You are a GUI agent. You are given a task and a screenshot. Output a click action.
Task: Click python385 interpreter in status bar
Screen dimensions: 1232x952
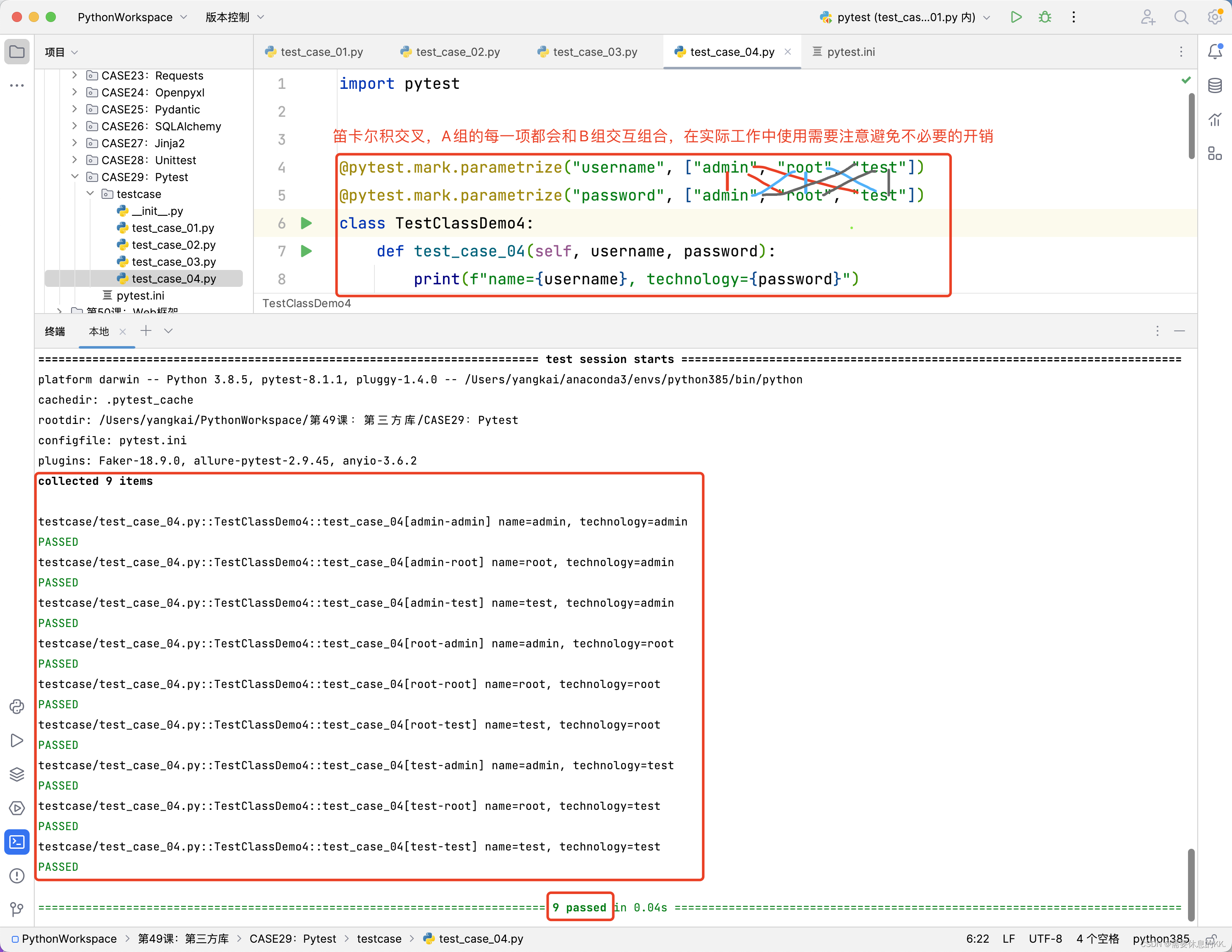[x=1160, y=938]
